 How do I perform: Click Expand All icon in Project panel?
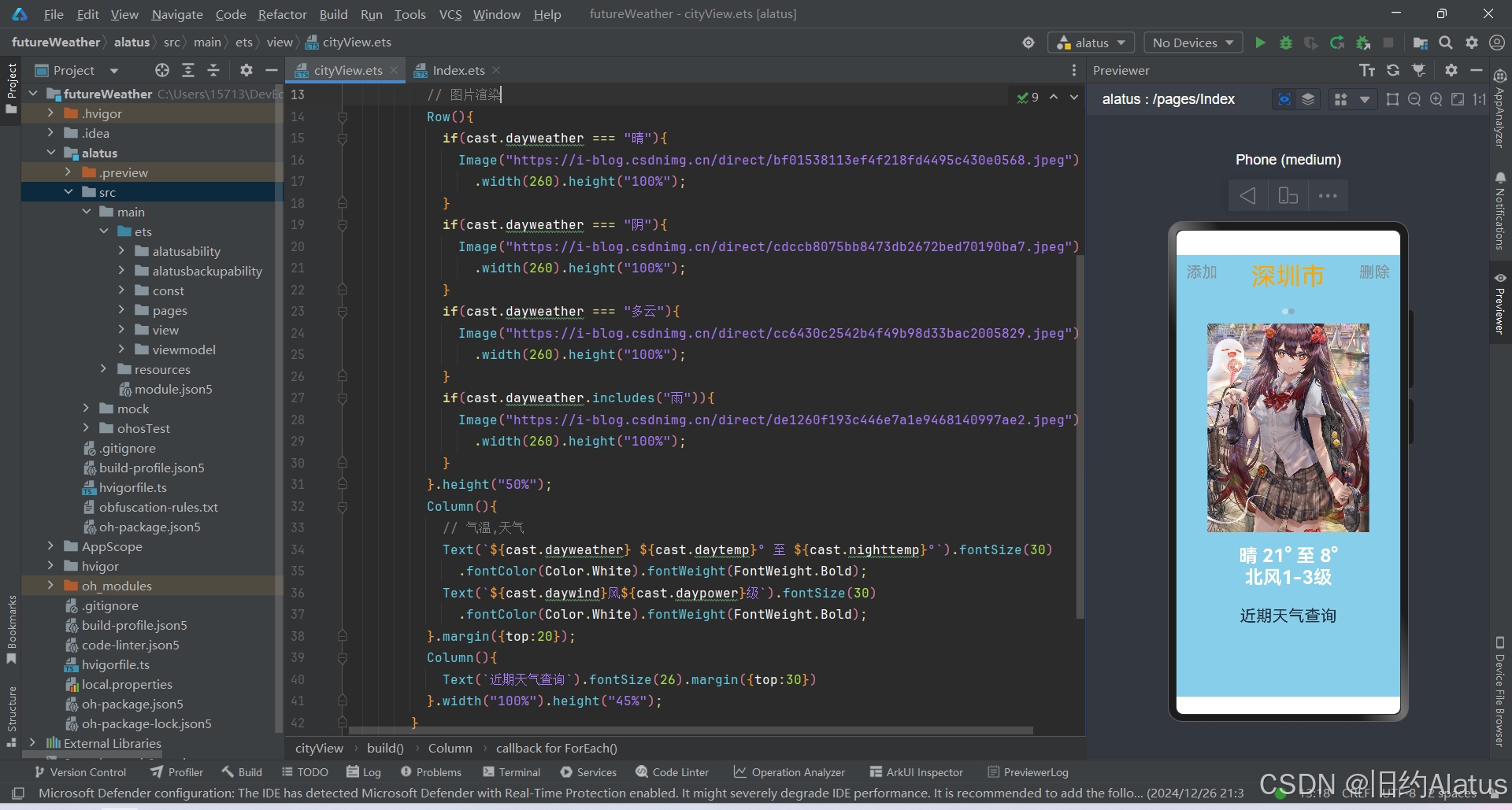point(188,70)
